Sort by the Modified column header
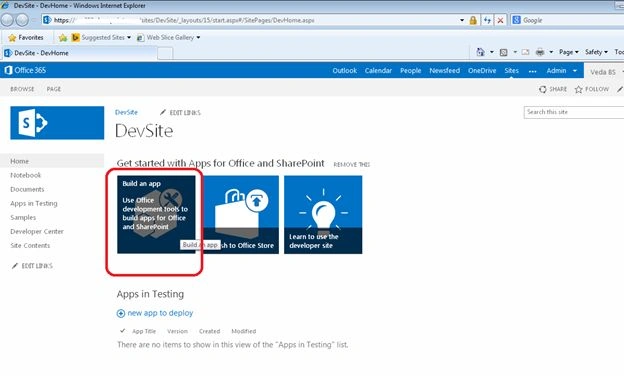The height and width of the screenshot is (376, 624). point(244,331)
